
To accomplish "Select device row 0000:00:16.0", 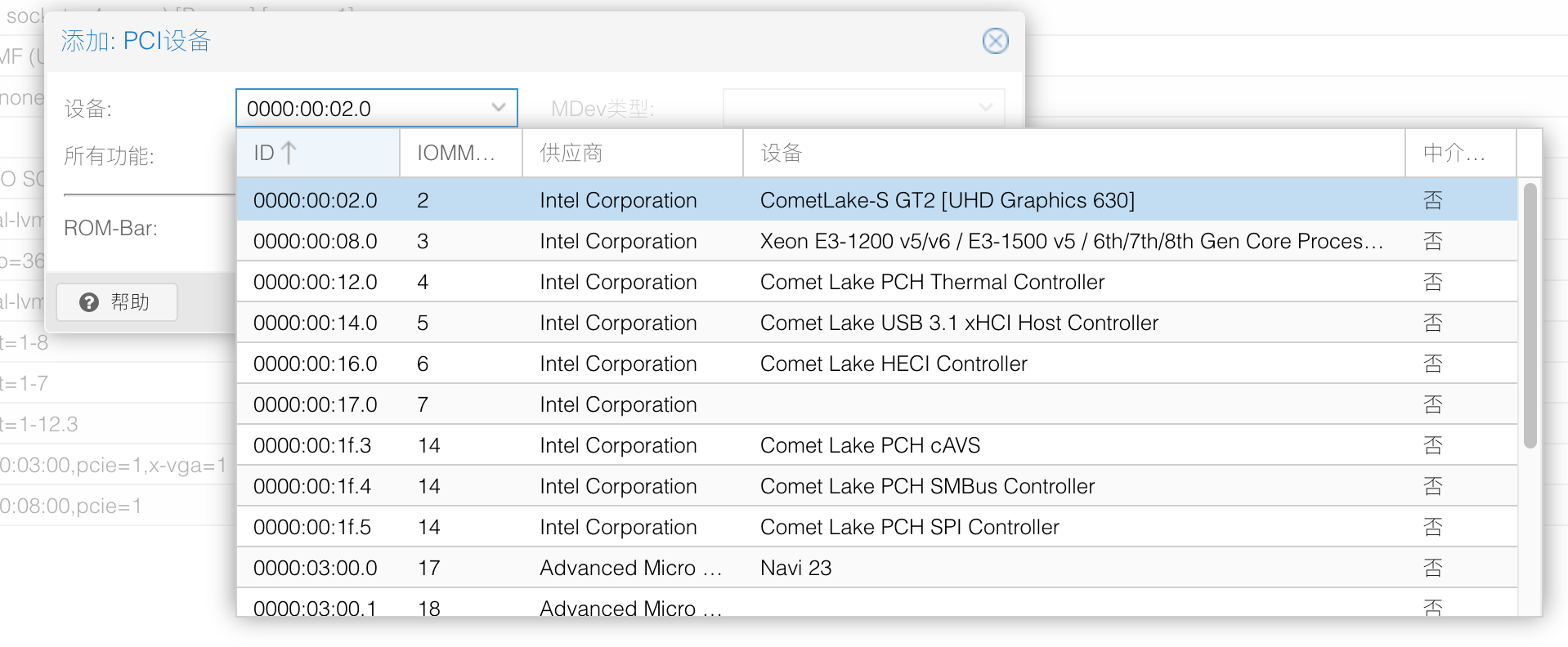I will coord(877,364).
